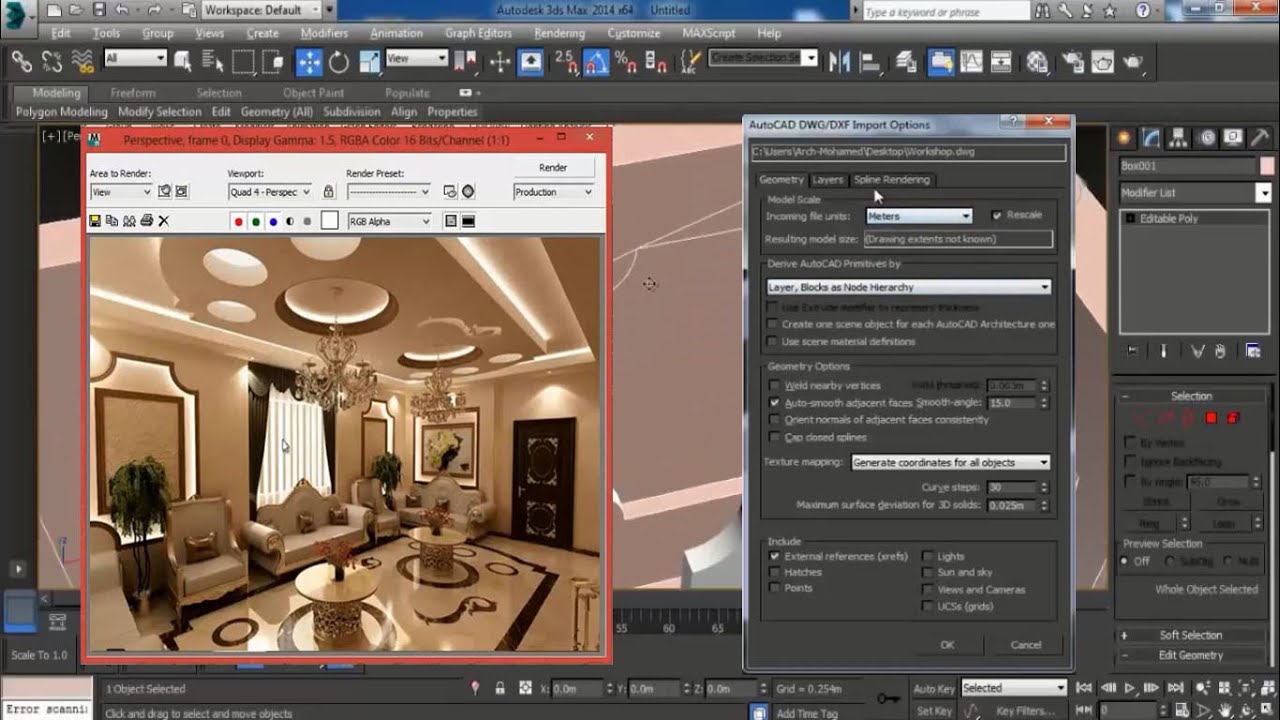
Task: Click the Render button
Action: [x=553, y=168]
